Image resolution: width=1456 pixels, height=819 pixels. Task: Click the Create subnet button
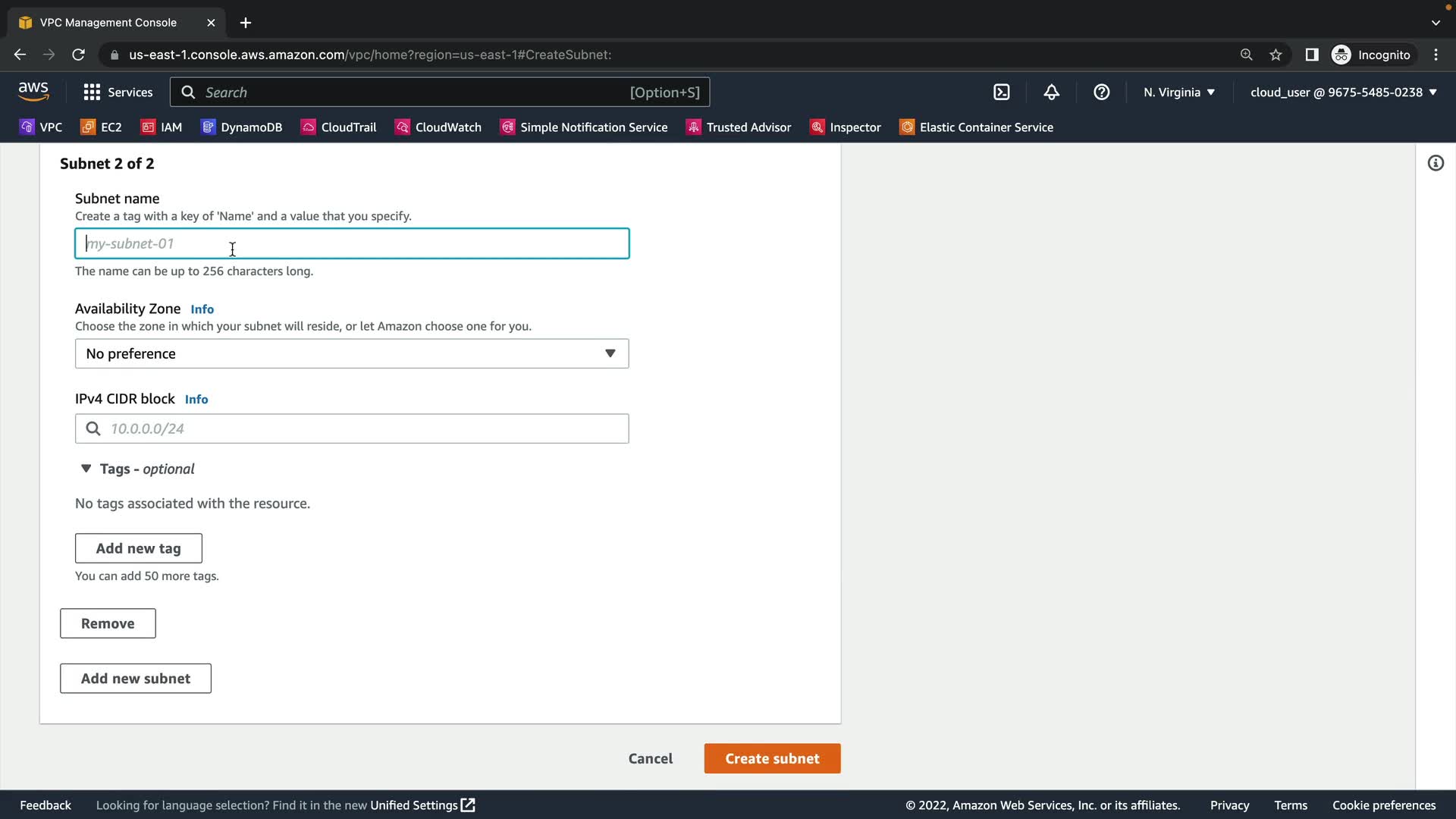(x=772, y=758)
